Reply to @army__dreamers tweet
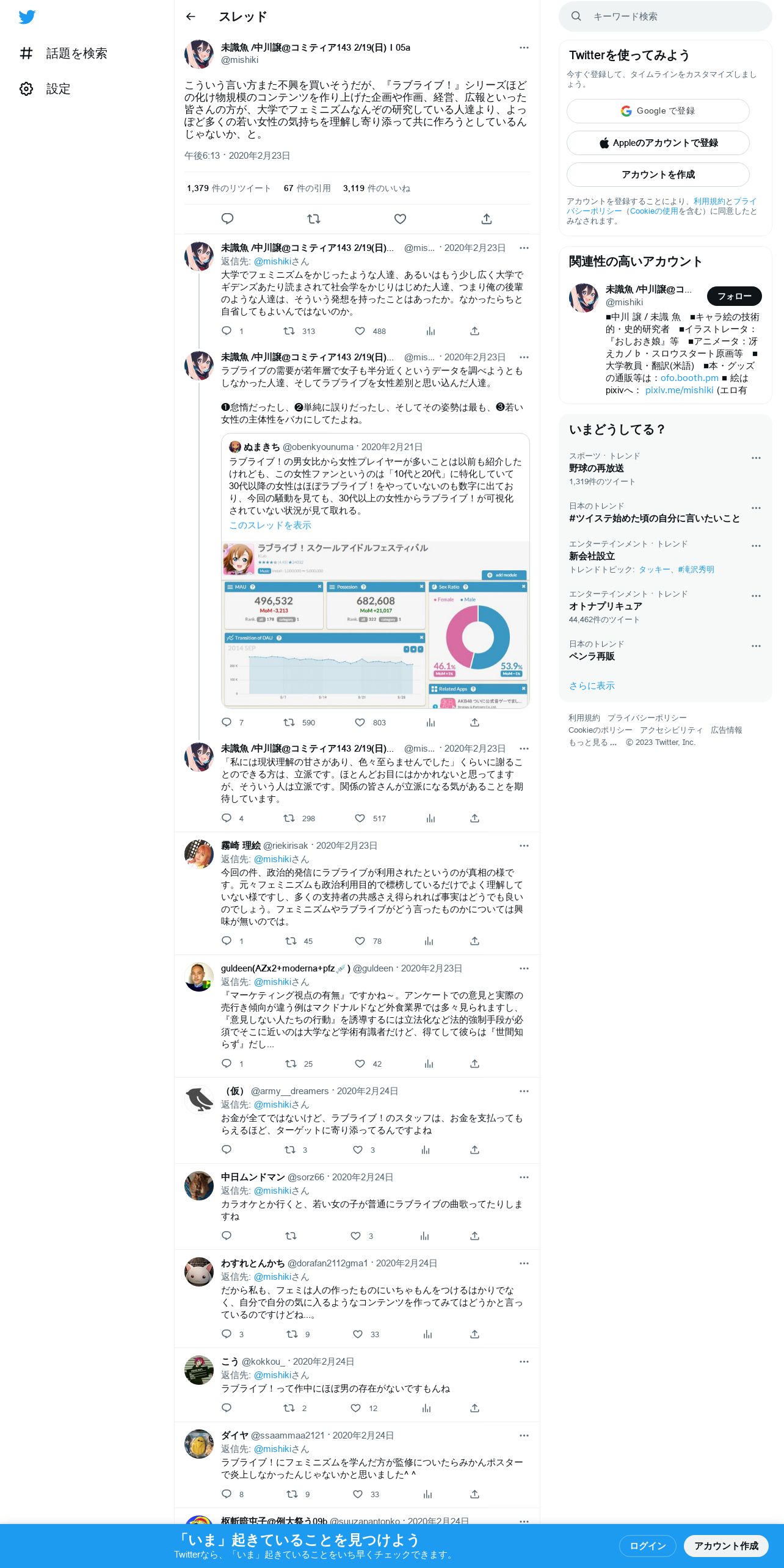 (x=227, y=1150)
